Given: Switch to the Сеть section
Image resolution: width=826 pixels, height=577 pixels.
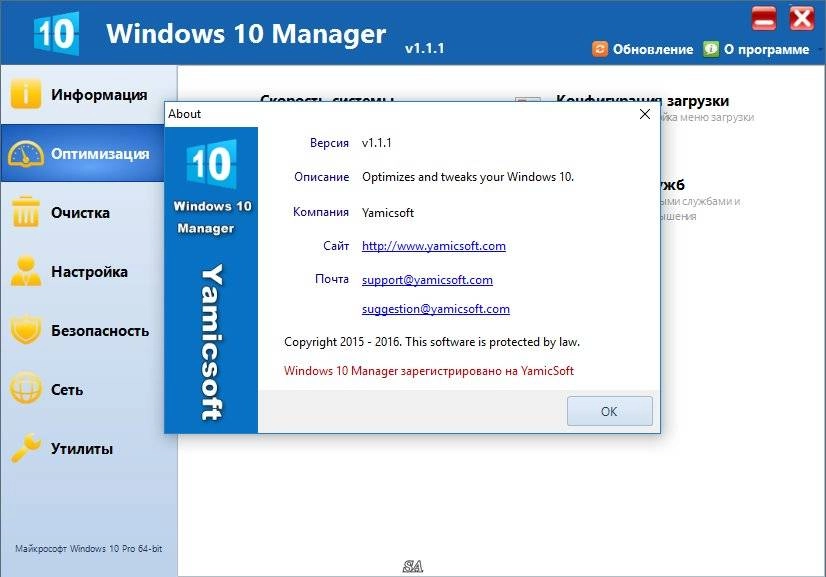Looking at the screenshot, I should [83, 389].
